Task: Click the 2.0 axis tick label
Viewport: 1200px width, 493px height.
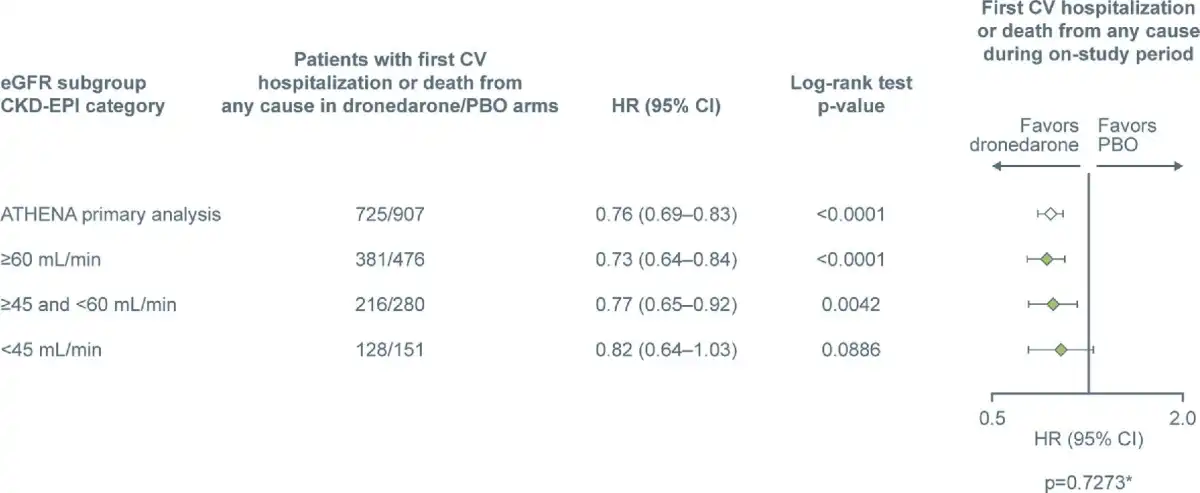Action: [1183, 415]
